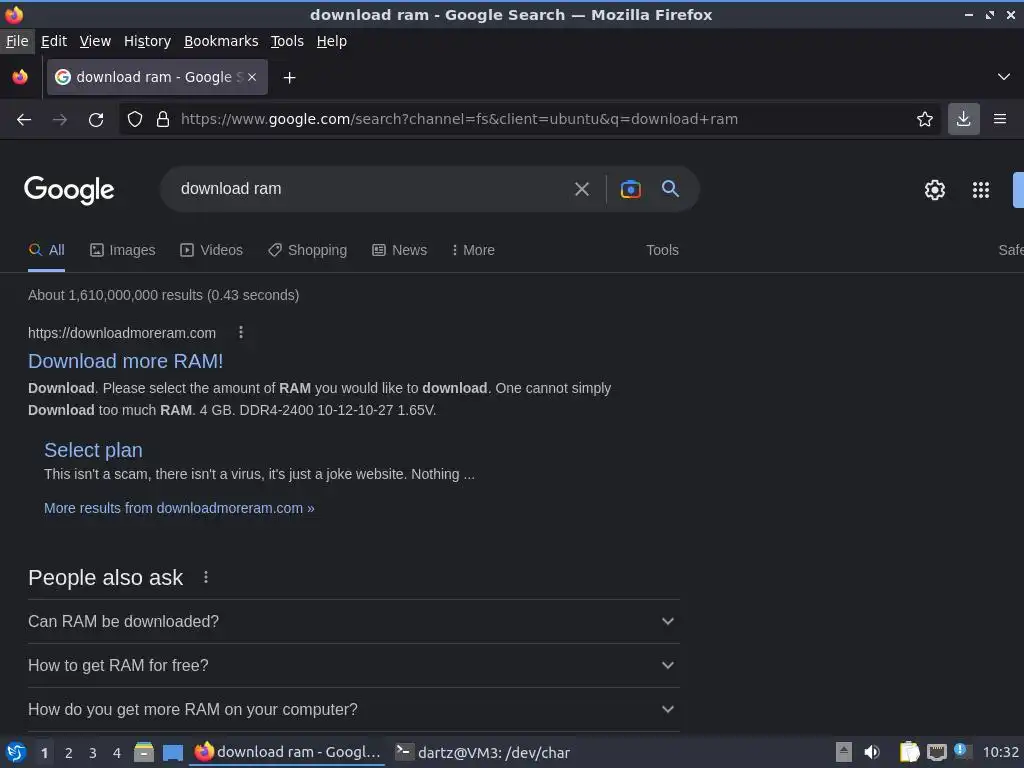The width and height of the screenshot is (1024, 768).
Task: Switch to the dartz@VM3 terminal window
Action: click(484, 752)
